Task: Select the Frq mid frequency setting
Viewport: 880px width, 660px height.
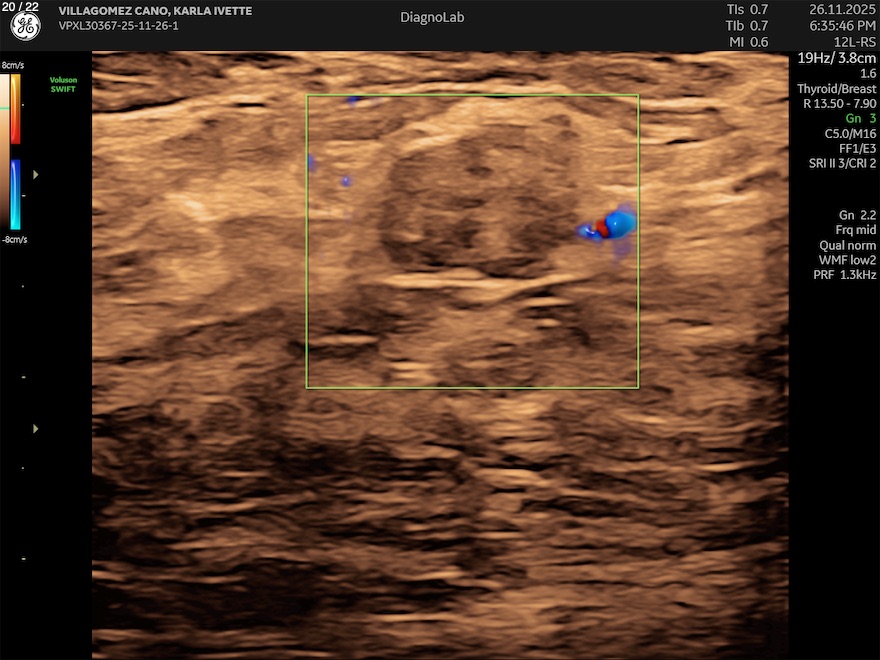Action: (855, 230)
